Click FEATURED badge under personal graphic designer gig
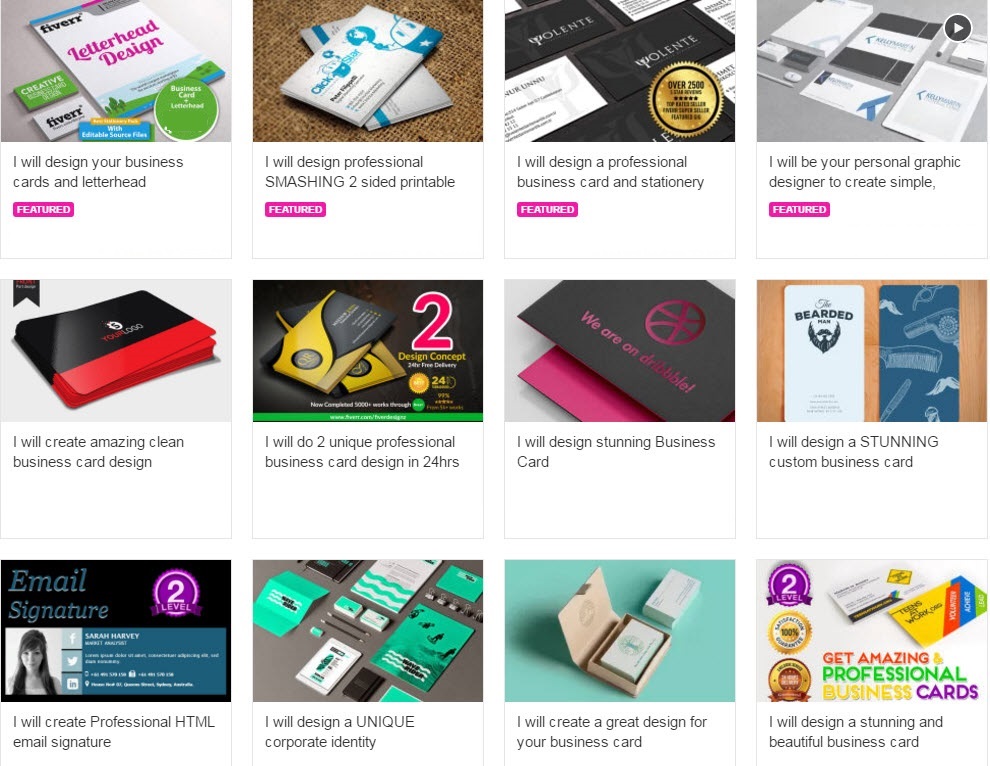 coord(799,210)
